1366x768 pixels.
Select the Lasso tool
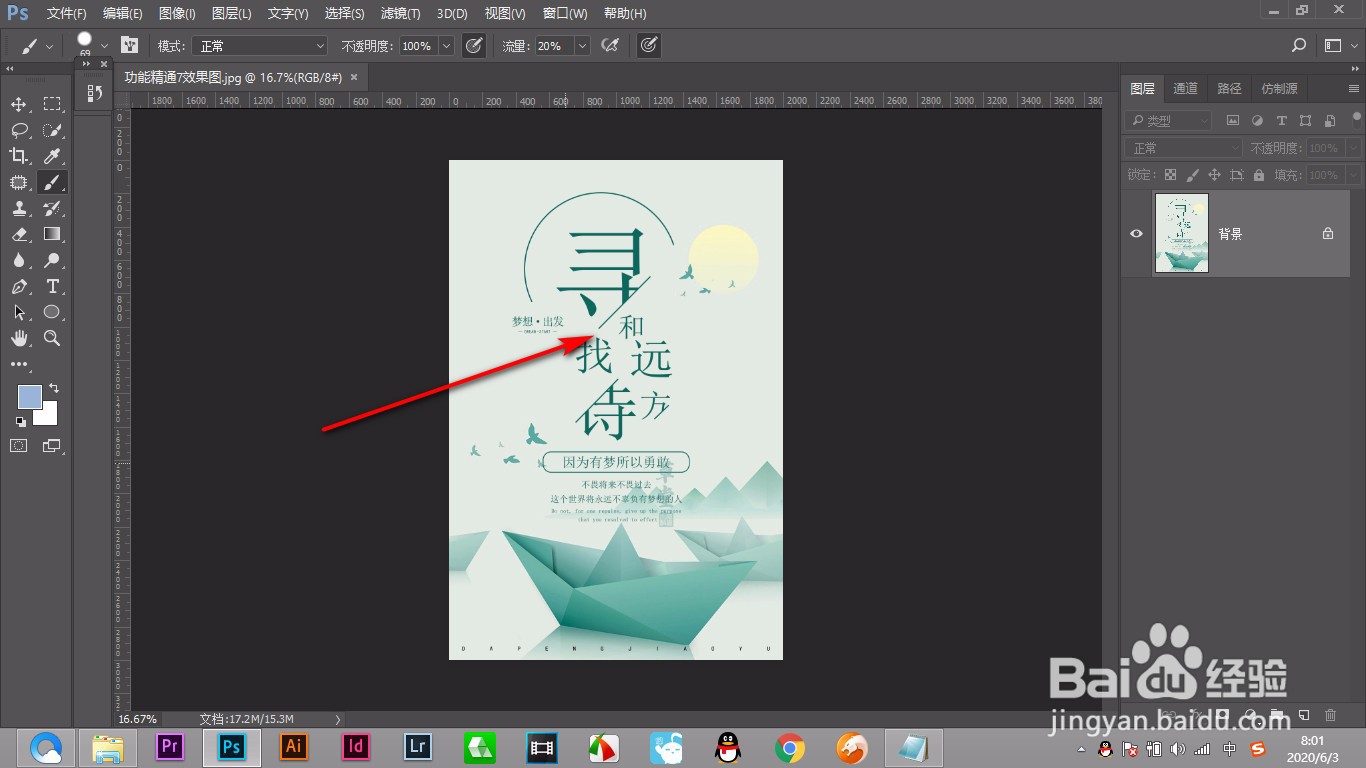[x=18, y=130]
